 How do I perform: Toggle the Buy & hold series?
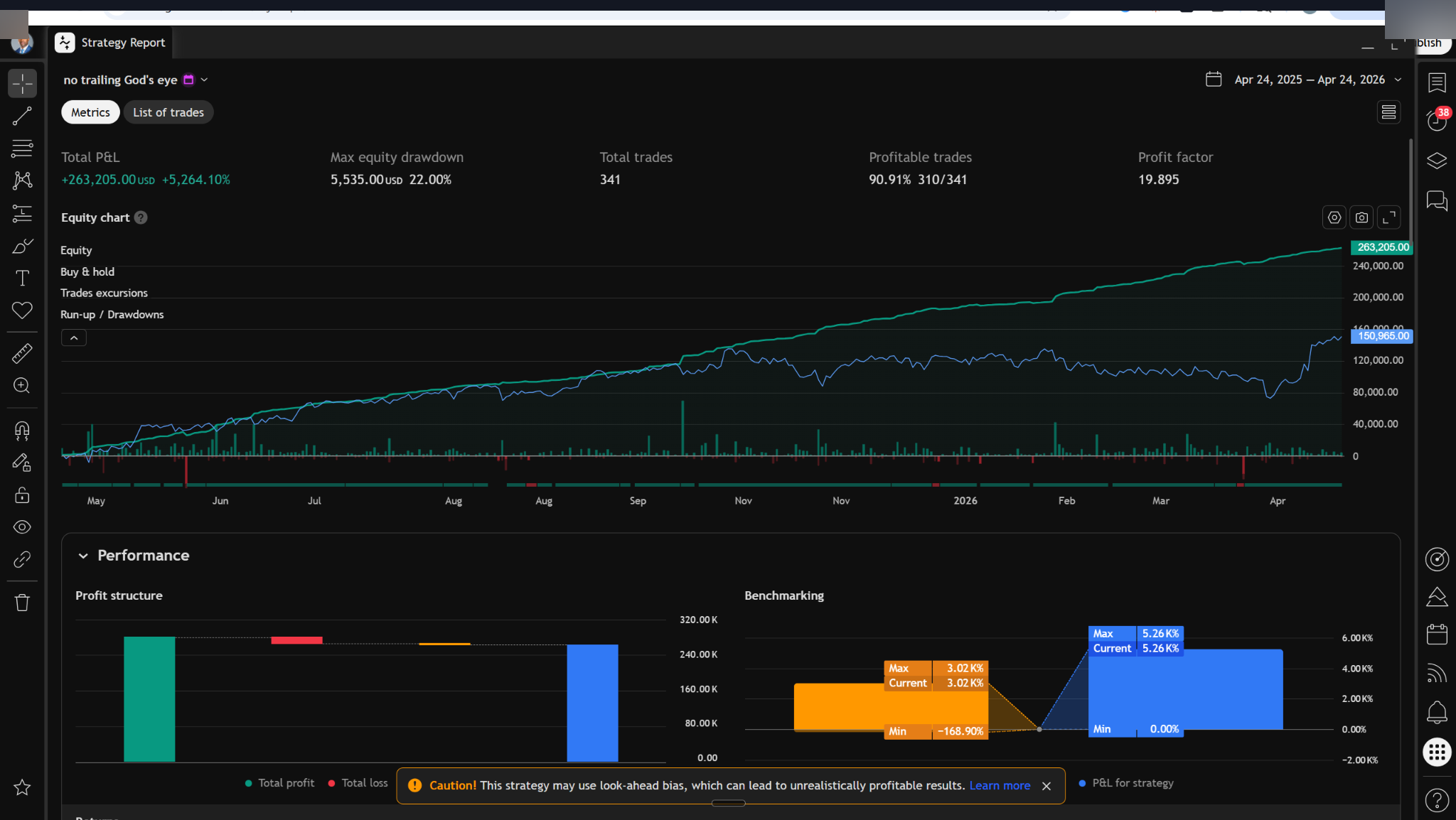click(87, 271)
